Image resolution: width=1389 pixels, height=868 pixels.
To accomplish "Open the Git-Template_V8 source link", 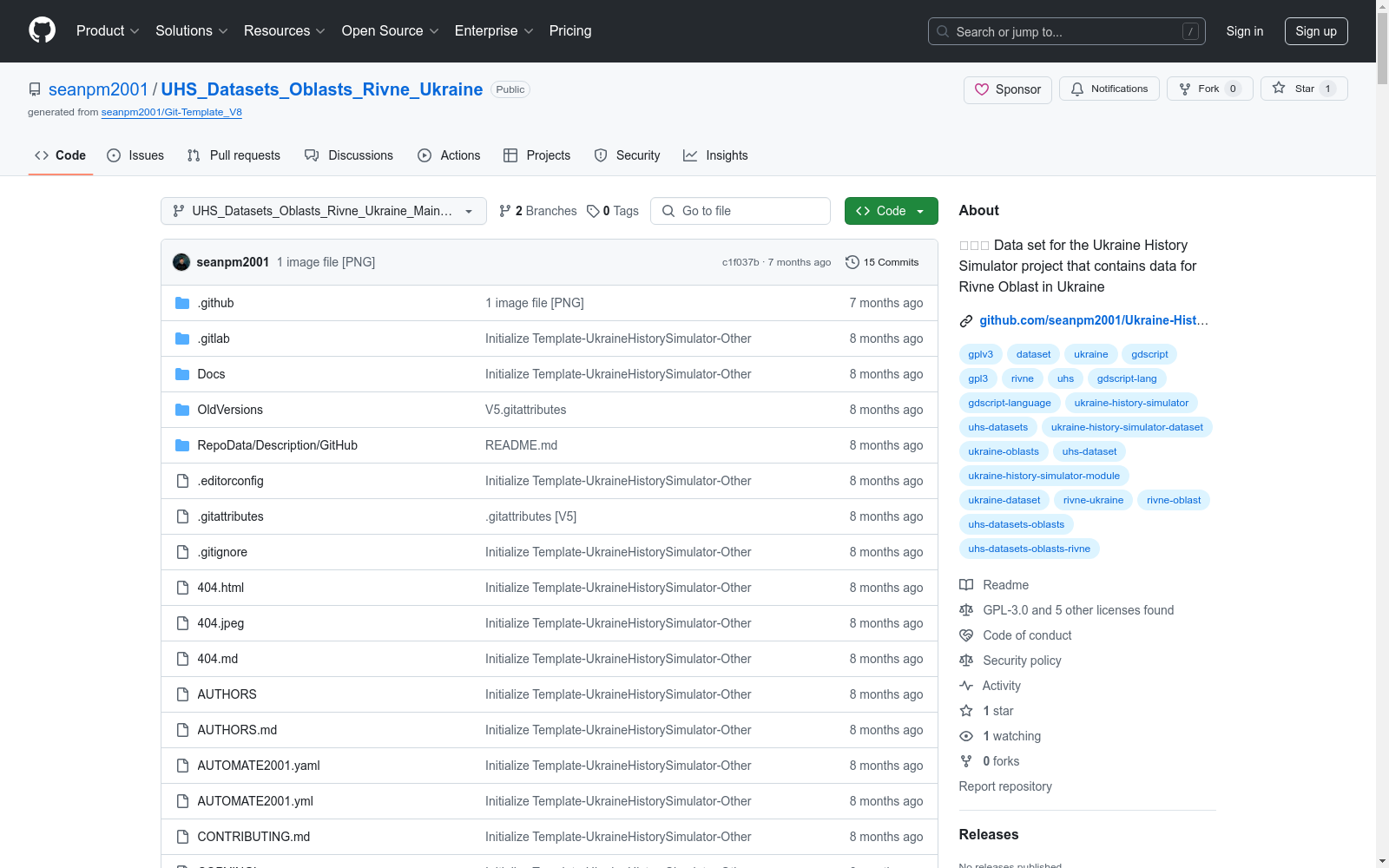I will click(172, 112).
